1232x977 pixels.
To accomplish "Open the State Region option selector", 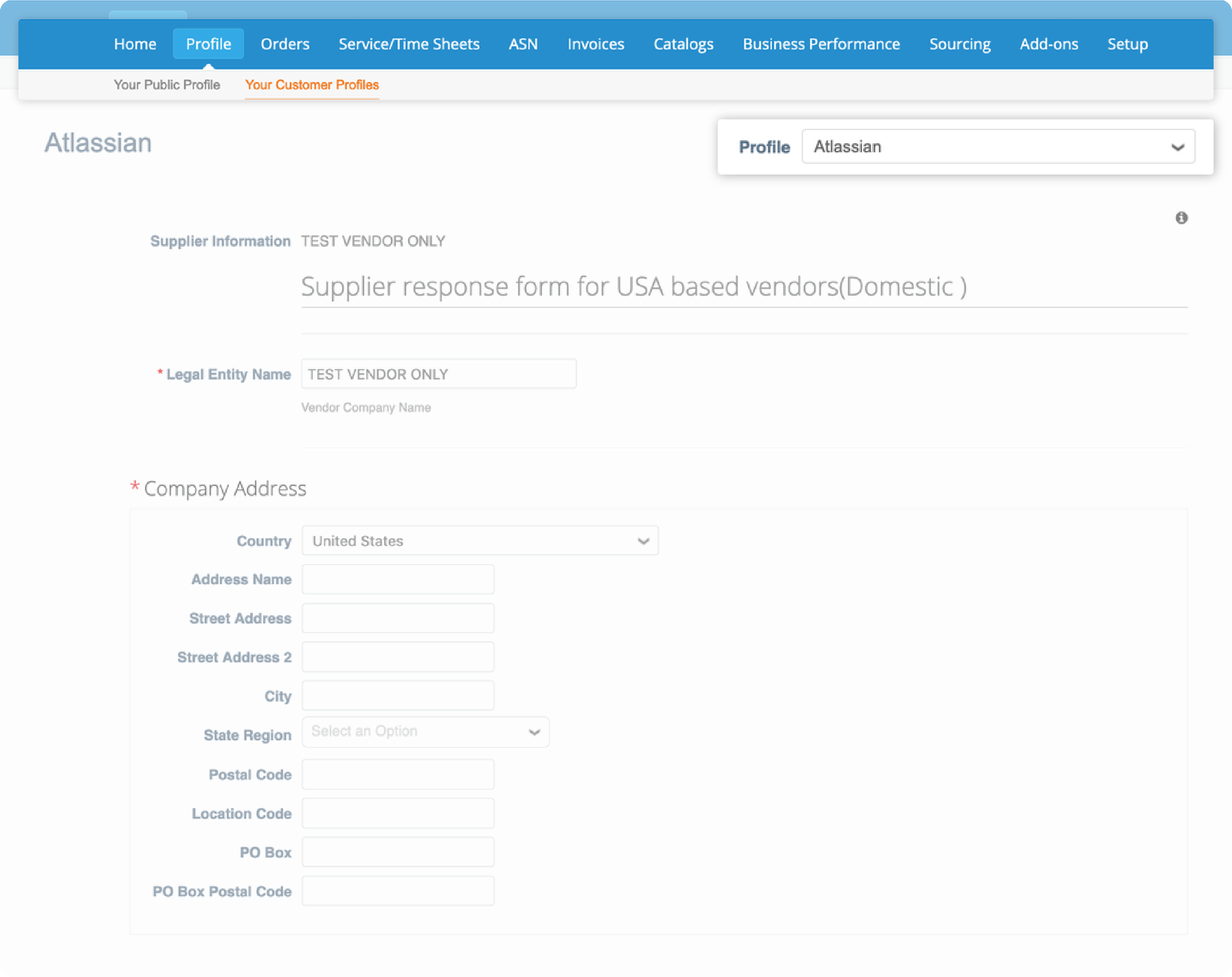I will (x=425, y=731).
